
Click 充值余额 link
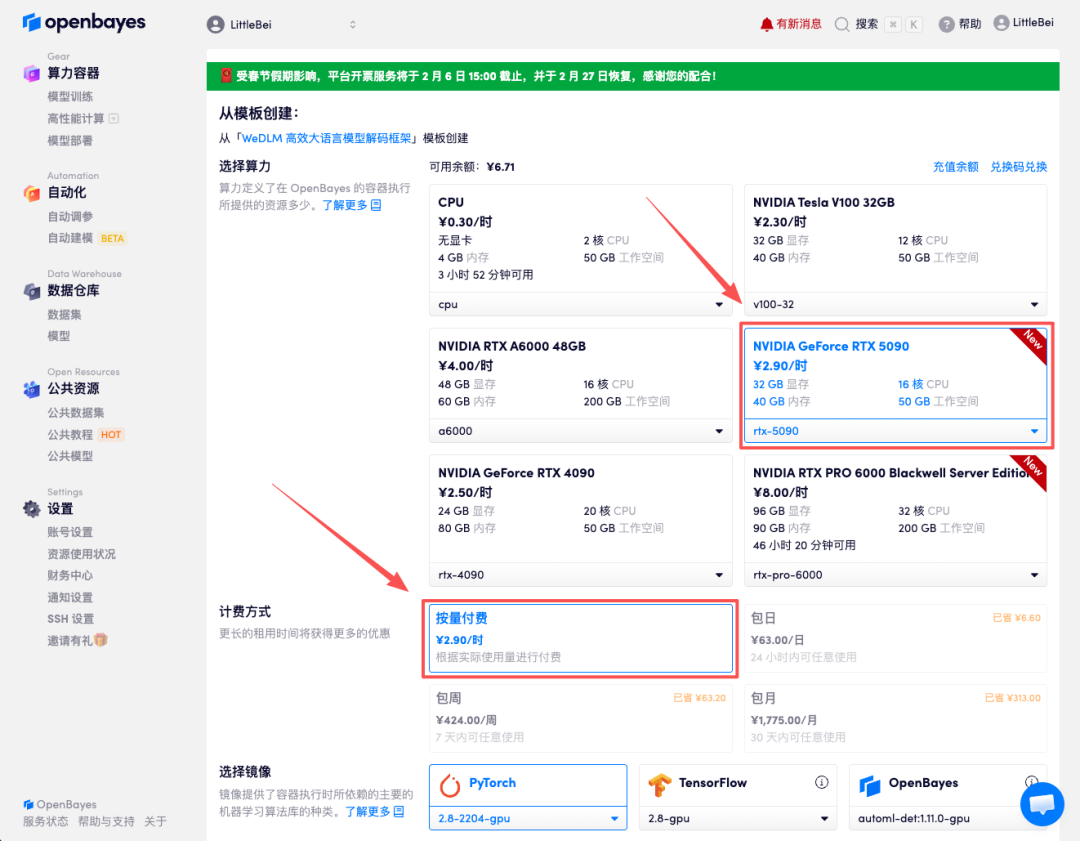955,167
